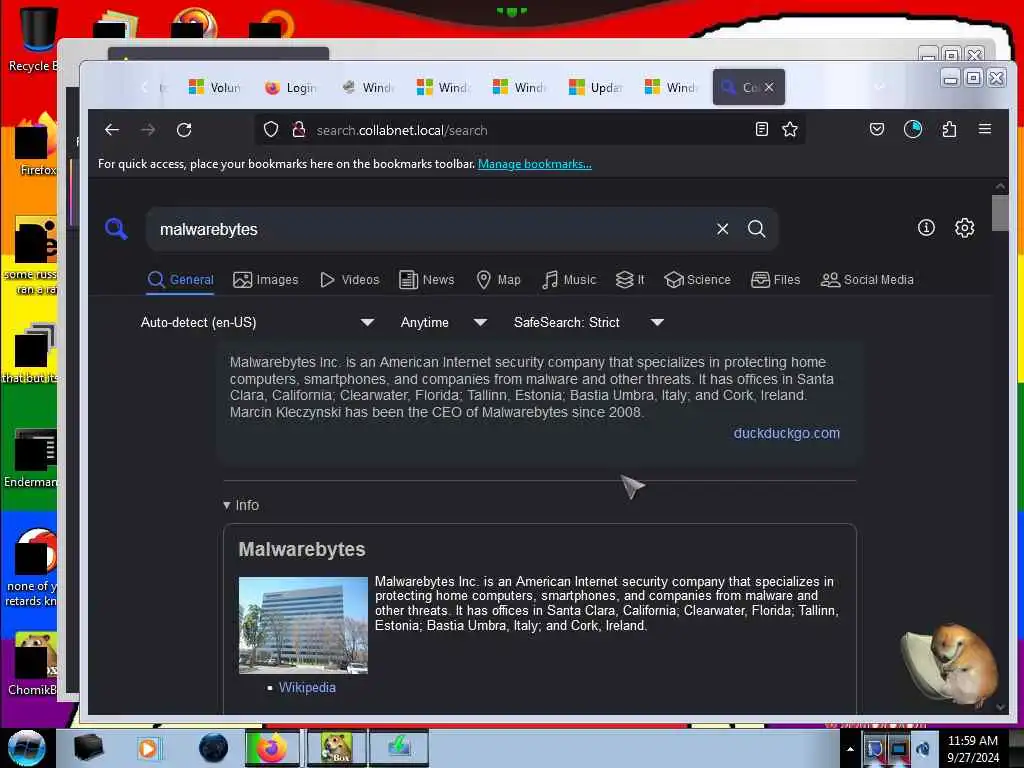Bookmark this page with the star icon
The height and width of the screenshot is (768, 1024).
click(790, 129)
